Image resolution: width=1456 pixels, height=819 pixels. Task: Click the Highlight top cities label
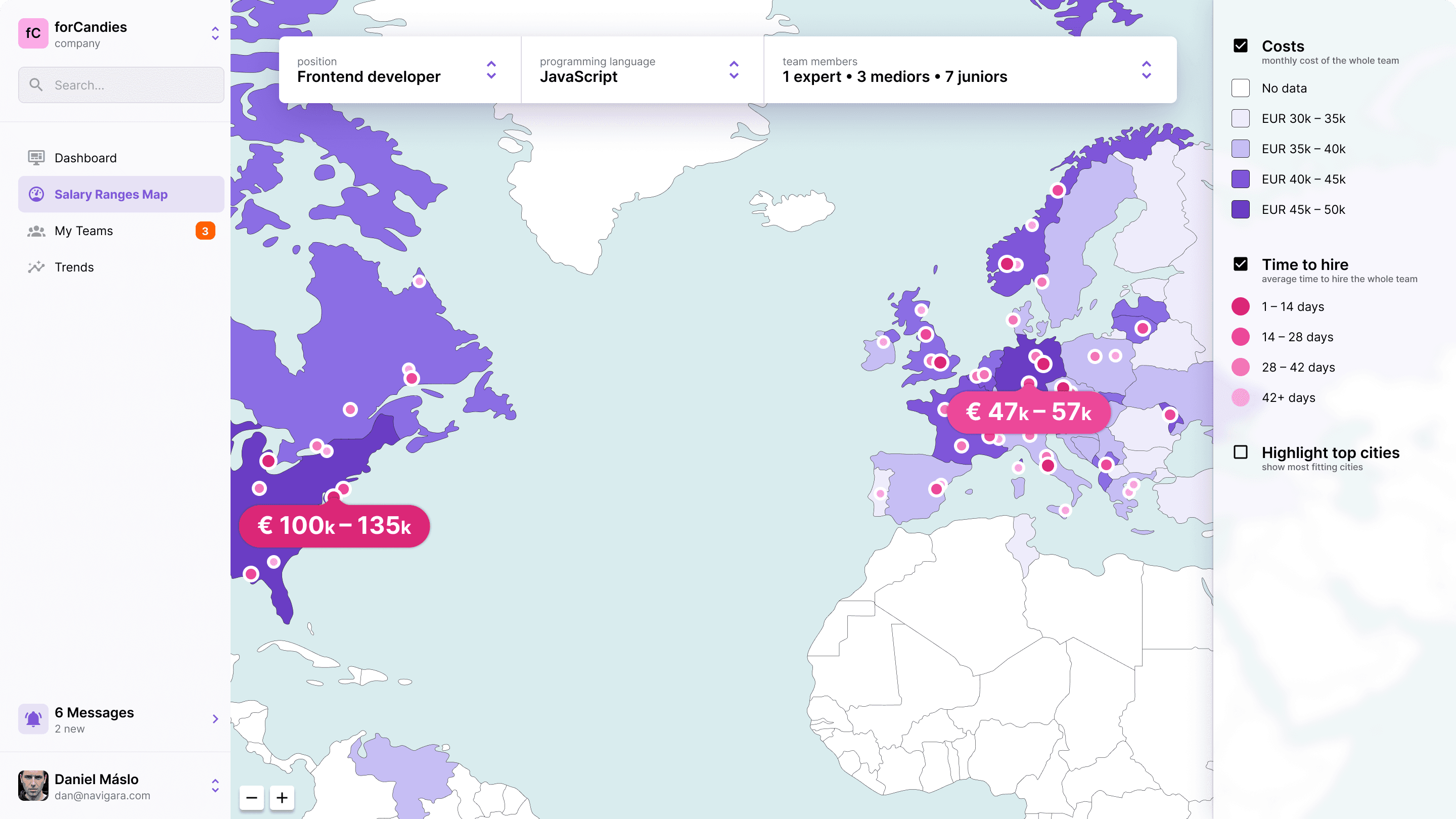[x=1331, y=452]
